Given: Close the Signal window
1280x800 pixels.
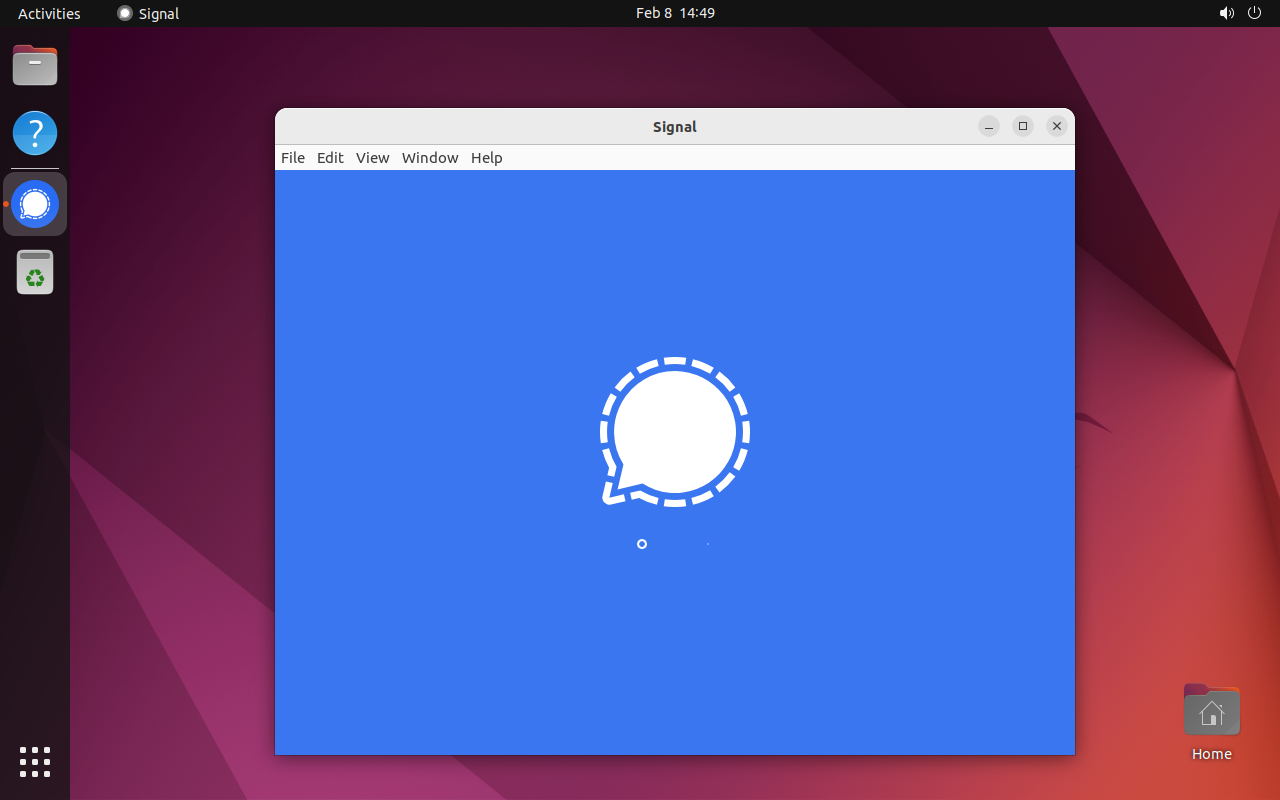Looking at the screenshot, I should [x=1057, y=126].
